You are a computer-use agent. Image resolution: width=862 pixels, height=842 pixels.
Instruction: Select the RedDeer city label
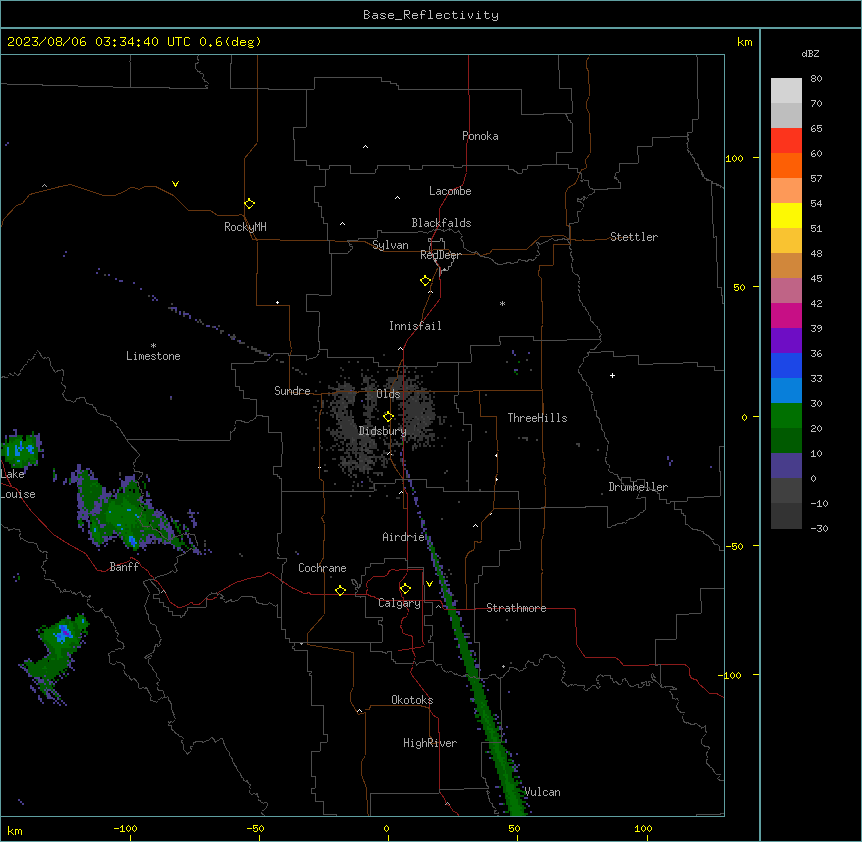(440, 255)
